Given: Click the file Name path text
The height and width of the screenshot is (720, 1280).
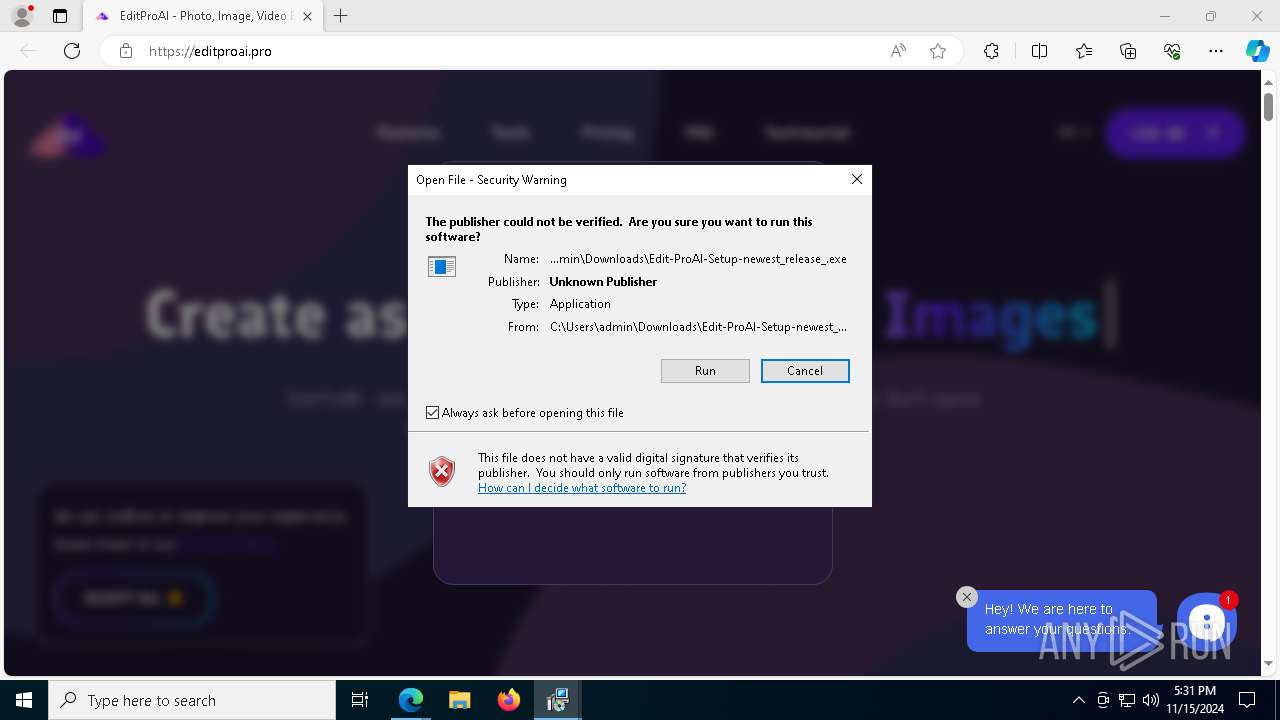Looking at the screenshot, I should coord(698,259).
